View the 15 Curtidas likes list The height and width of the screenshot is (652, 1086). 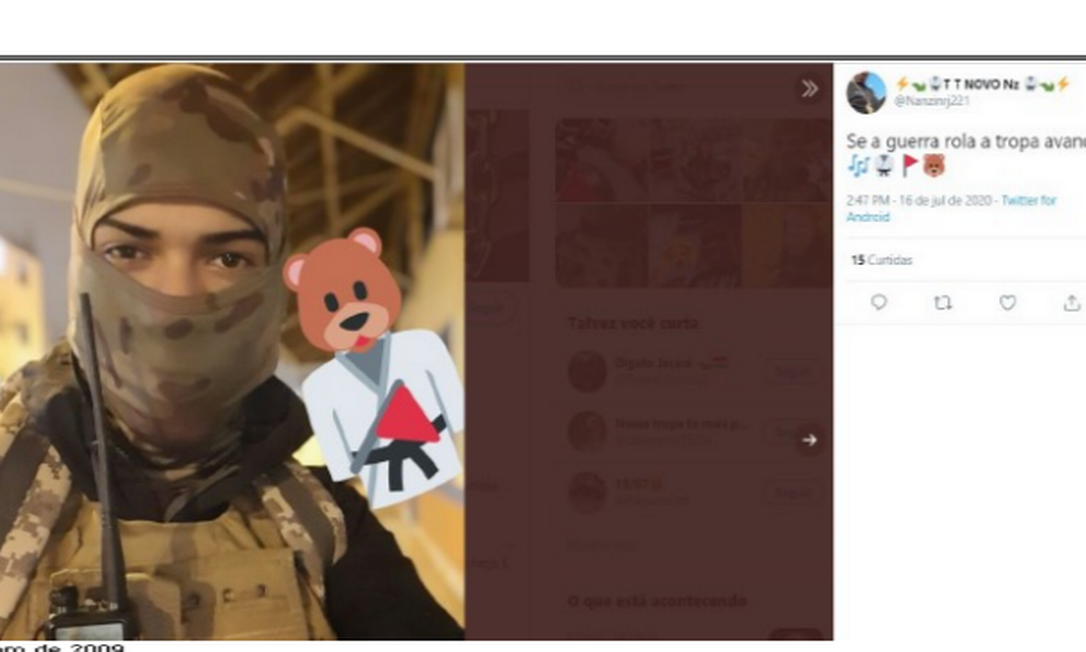(882, 260)
